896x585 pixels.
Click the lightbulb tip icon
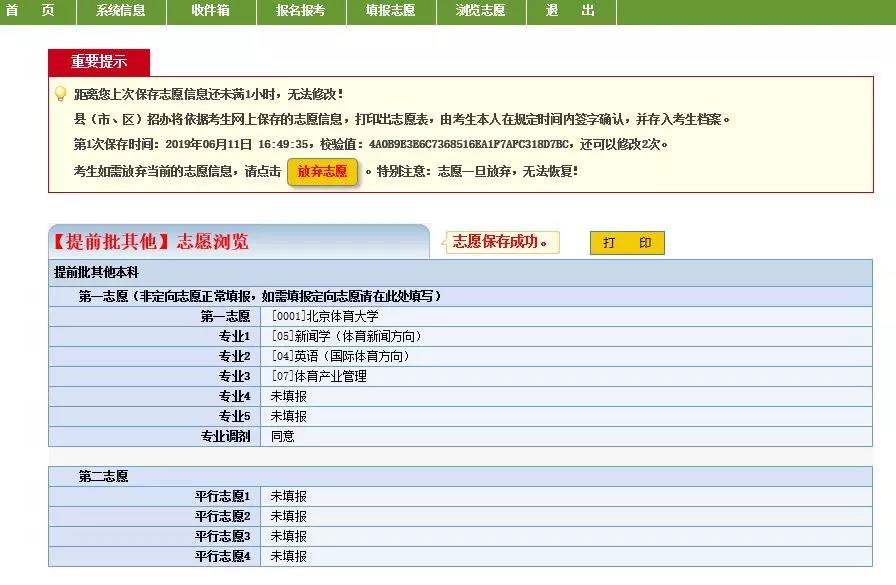60,94
